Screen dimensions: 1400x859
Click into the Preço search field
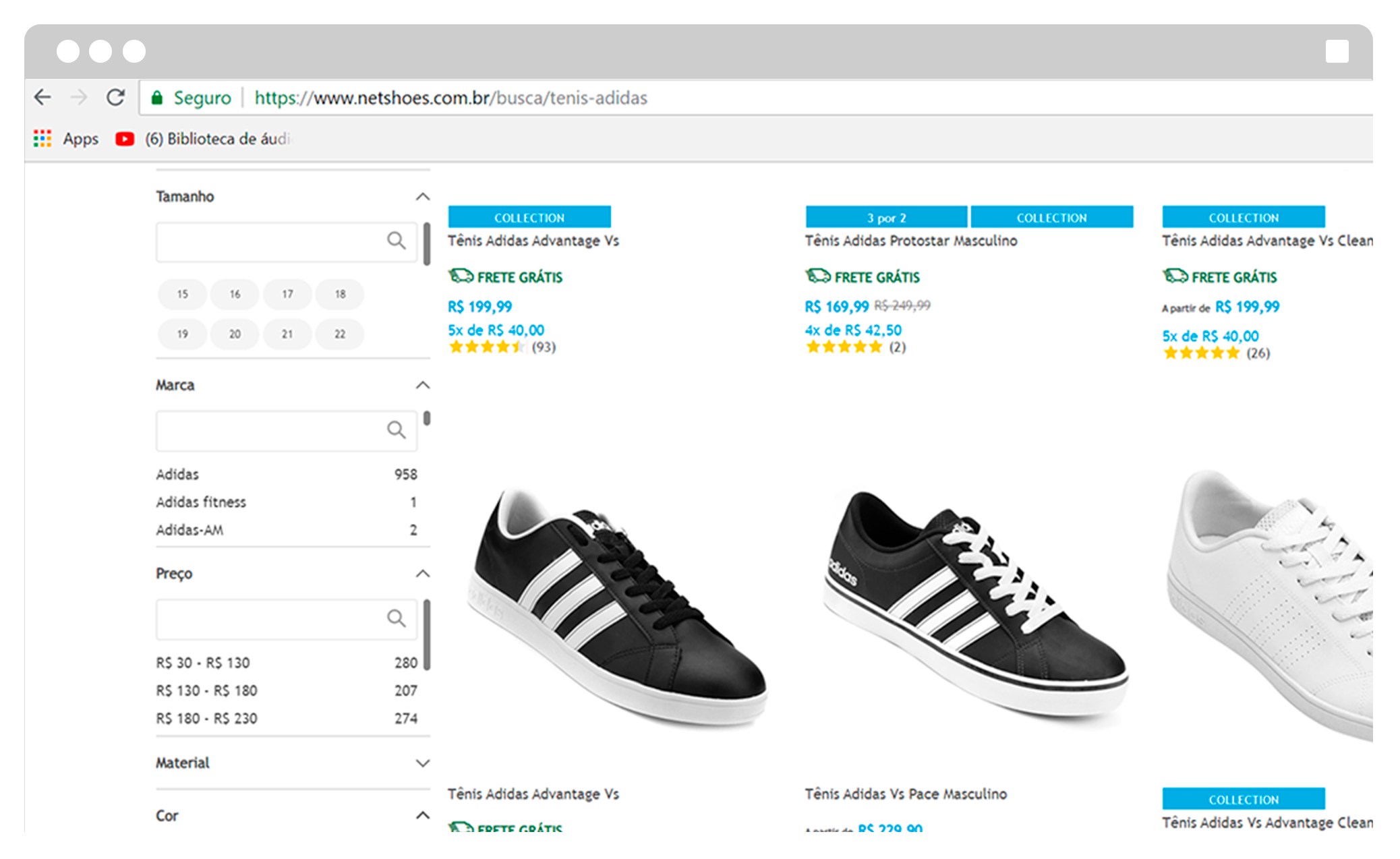[287, 620]
